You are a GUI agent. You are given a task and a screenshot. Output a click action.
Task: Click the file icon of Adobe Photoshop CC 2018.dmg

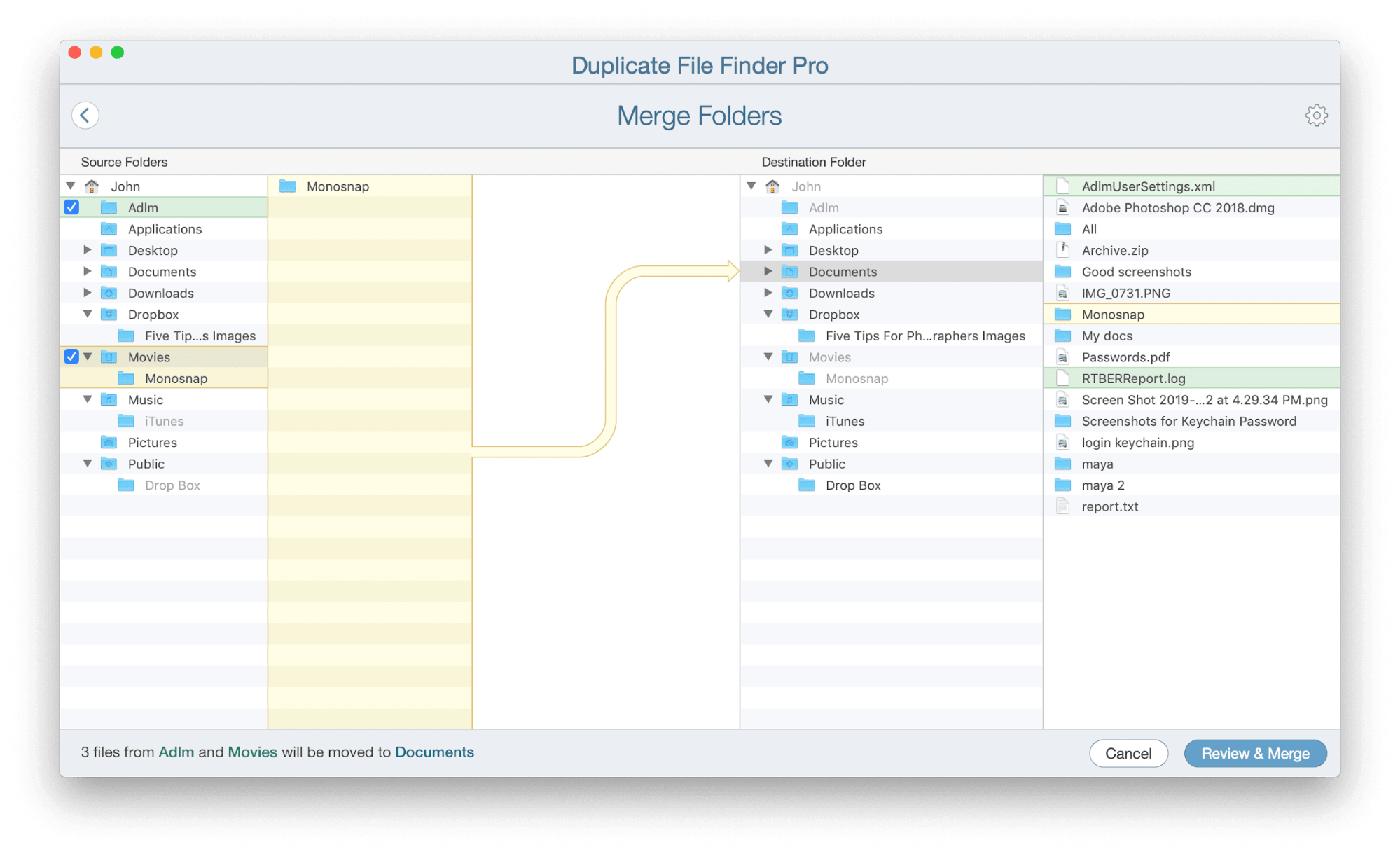coord(1062,207)
